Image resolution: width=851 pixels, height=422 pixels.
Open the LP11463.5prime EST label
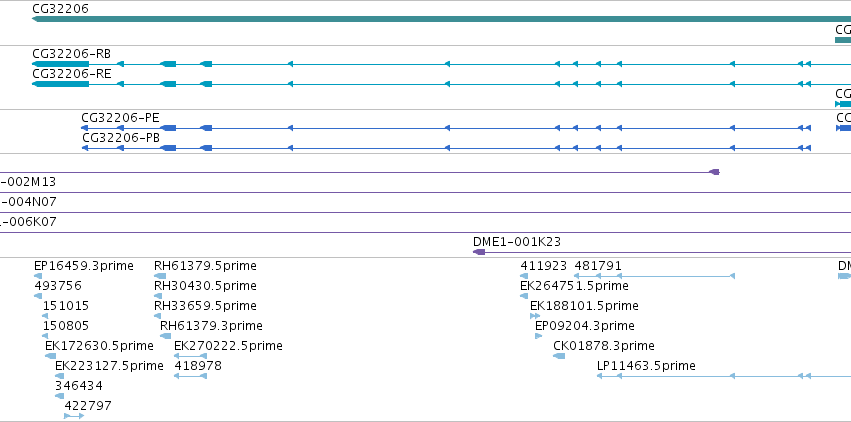coord(646,366)
